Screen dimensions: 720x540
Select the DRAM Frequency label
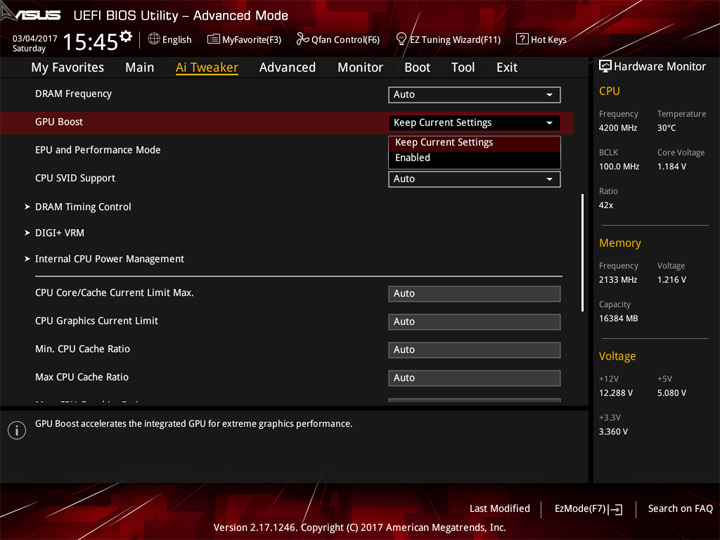73,94
